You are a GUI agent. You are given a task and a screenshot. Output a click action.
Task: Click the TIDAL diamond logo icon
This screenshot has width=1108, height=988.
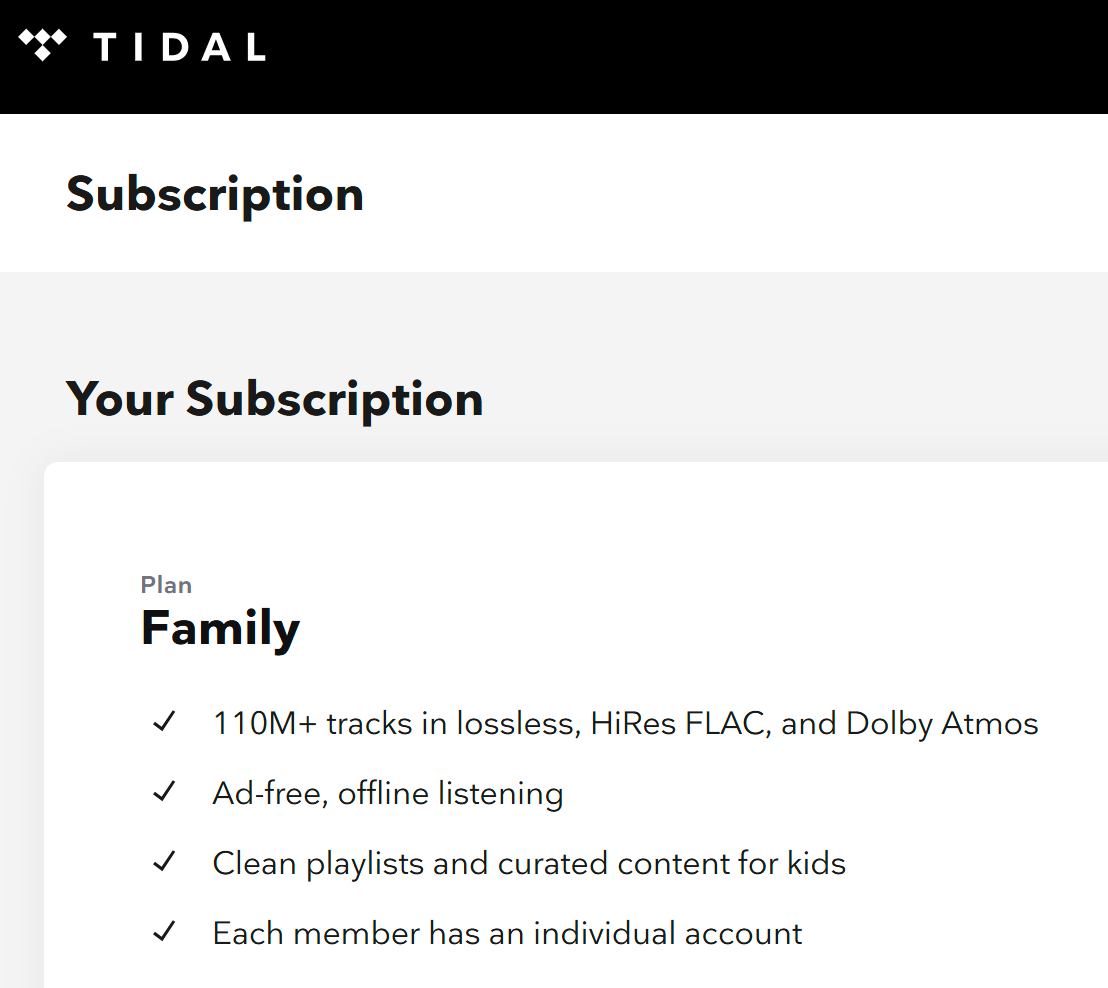pyautogui.click(x=42, y=45)
